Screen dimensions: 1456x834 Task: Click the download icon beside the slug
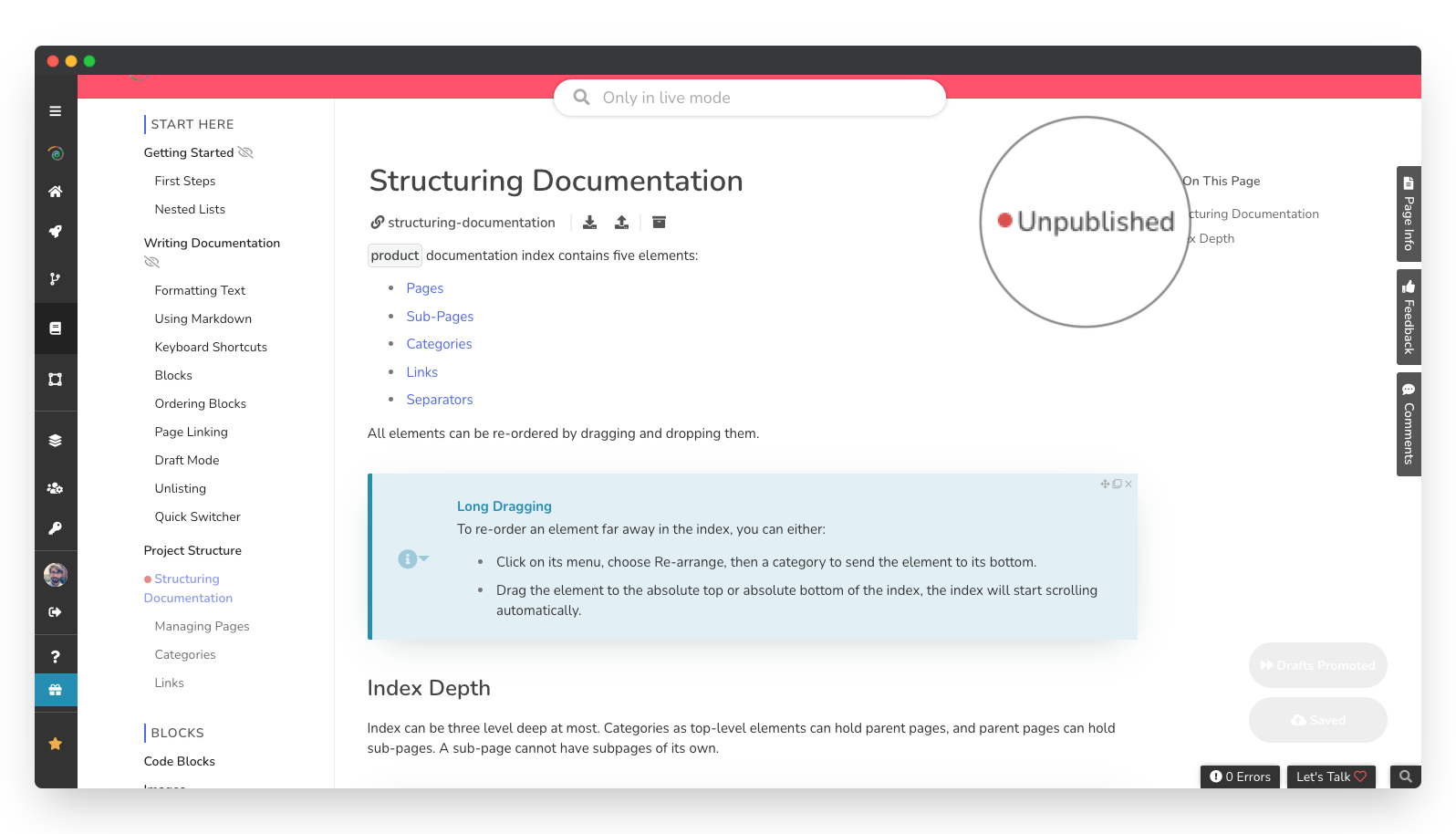pos(590,223)
